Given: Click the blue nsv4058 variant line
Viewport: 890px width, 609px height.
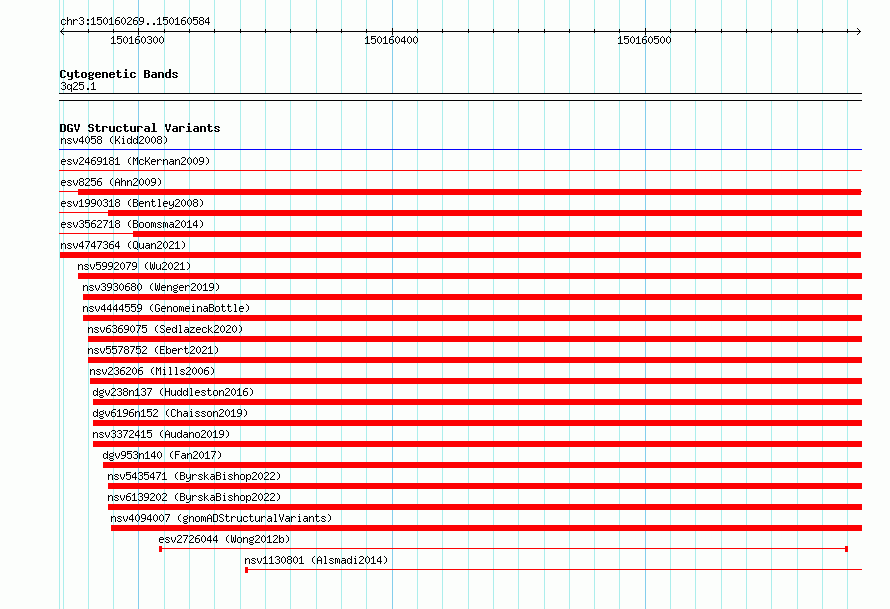Looking at the screenshot, I should click(460, 150).
